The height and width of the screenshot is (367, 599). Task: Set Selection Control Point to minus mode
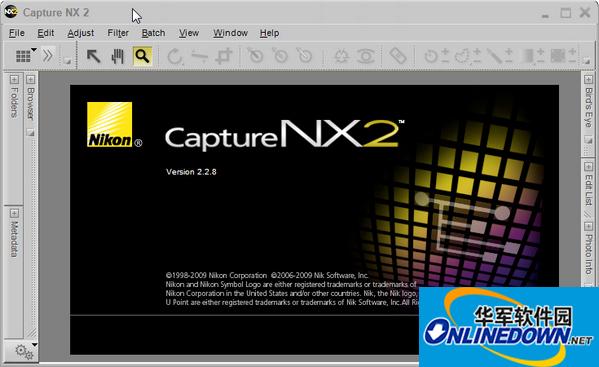pos(445,61)
